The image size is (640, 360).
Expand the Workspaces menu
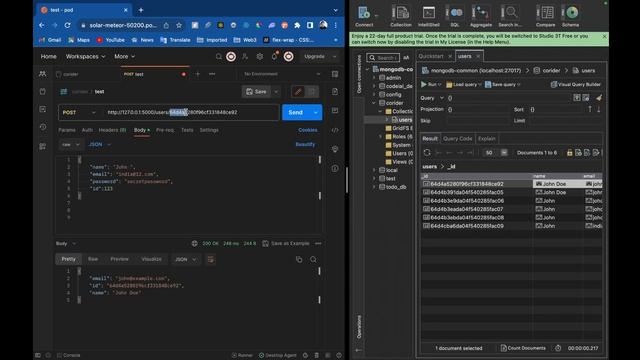pos(85,56)
